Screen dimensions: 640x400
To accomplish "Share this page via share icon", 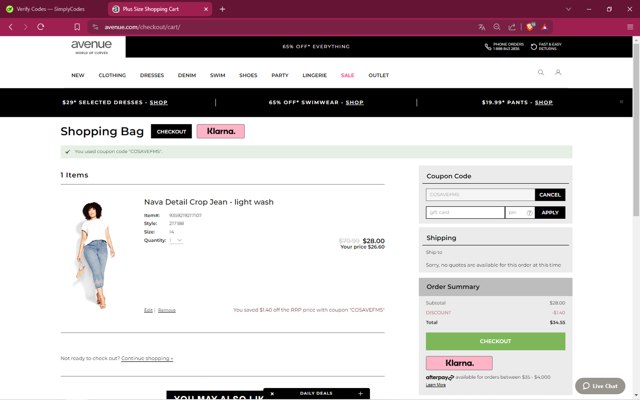I will 511,27.
